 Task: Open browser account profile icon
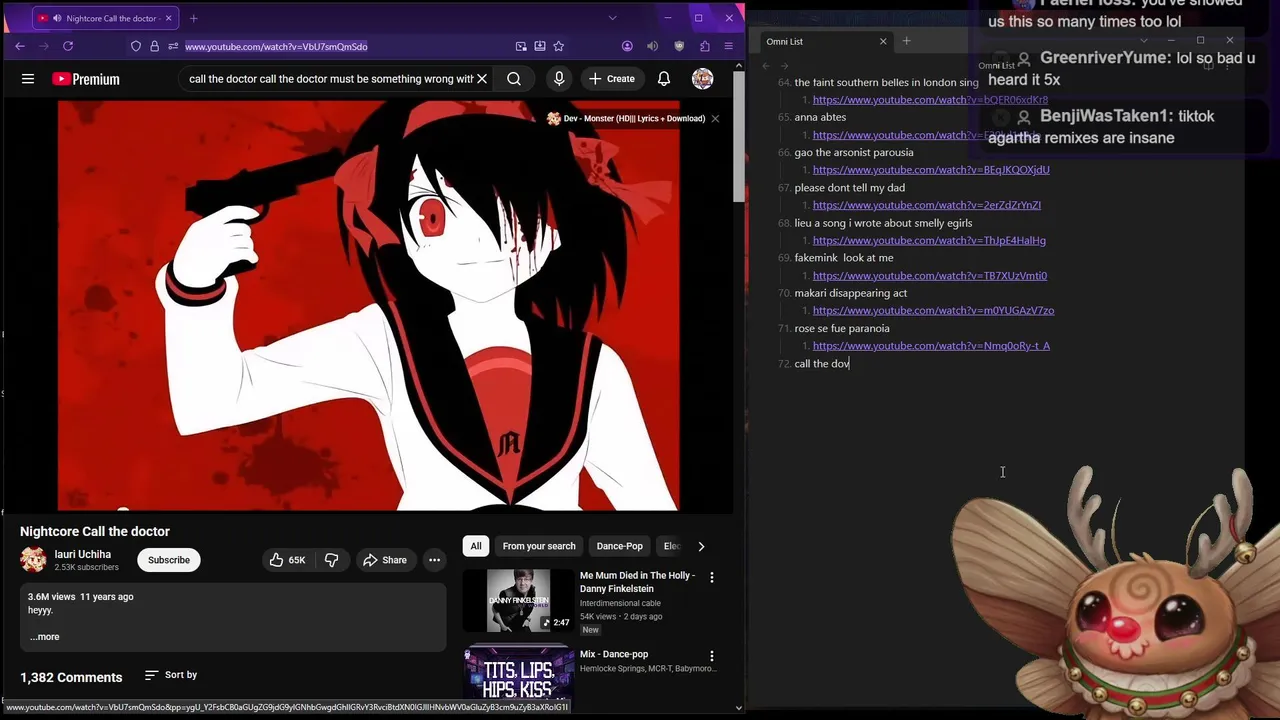pyautogui.click(x=627, y=46)
